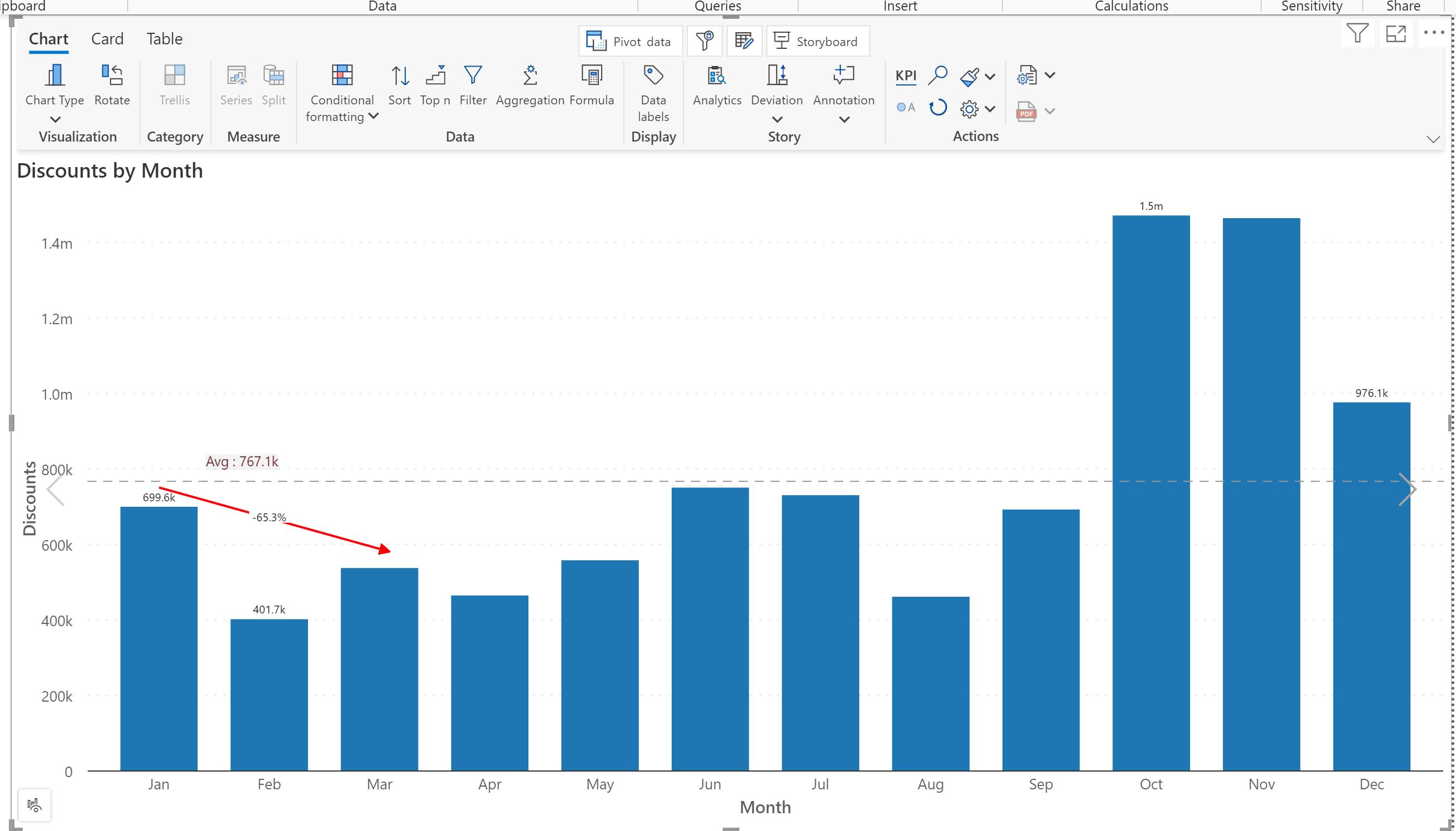Click the Data labels tag icon

(x=653, y=76)
